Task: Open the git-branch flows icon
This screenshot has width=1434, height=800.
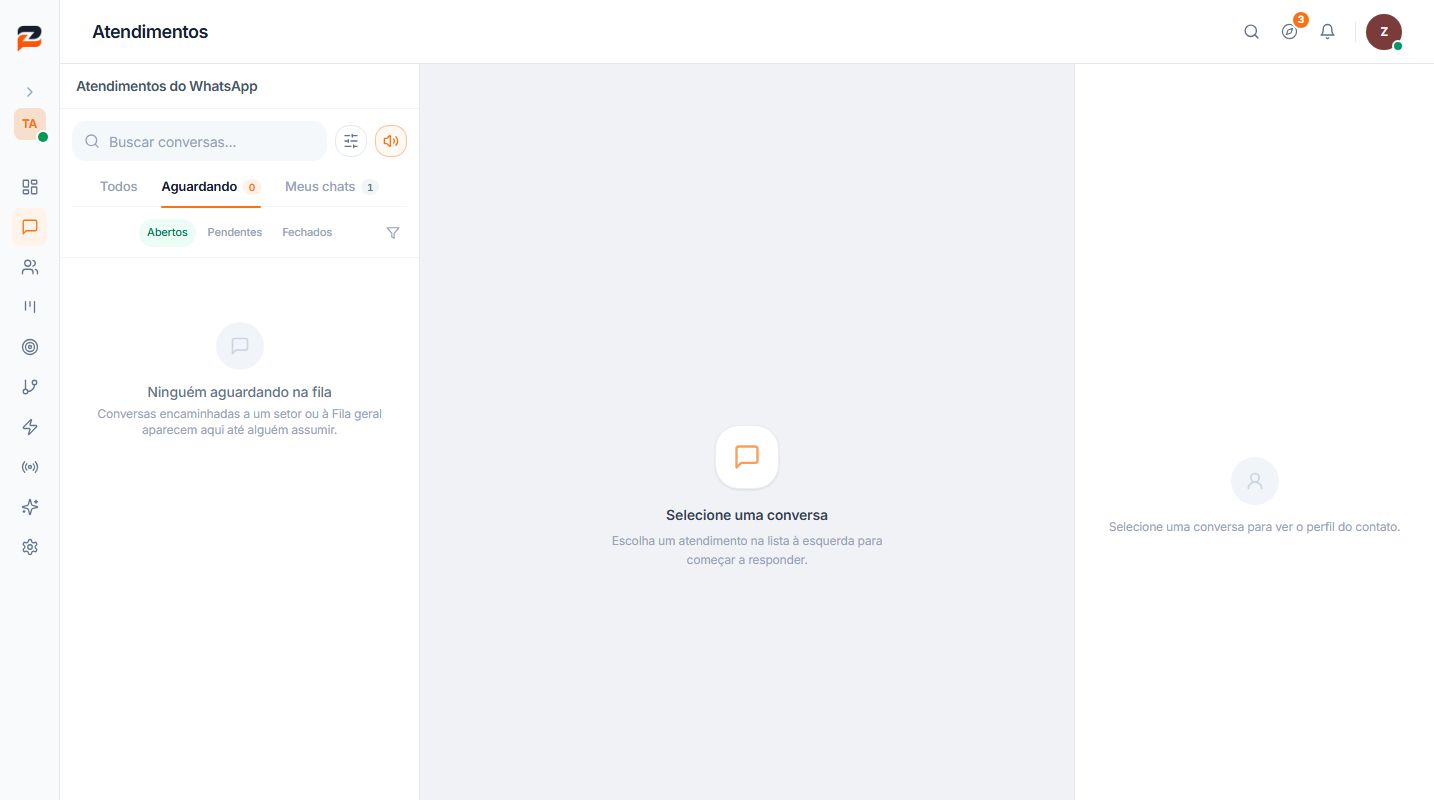Action: point(30,387)
